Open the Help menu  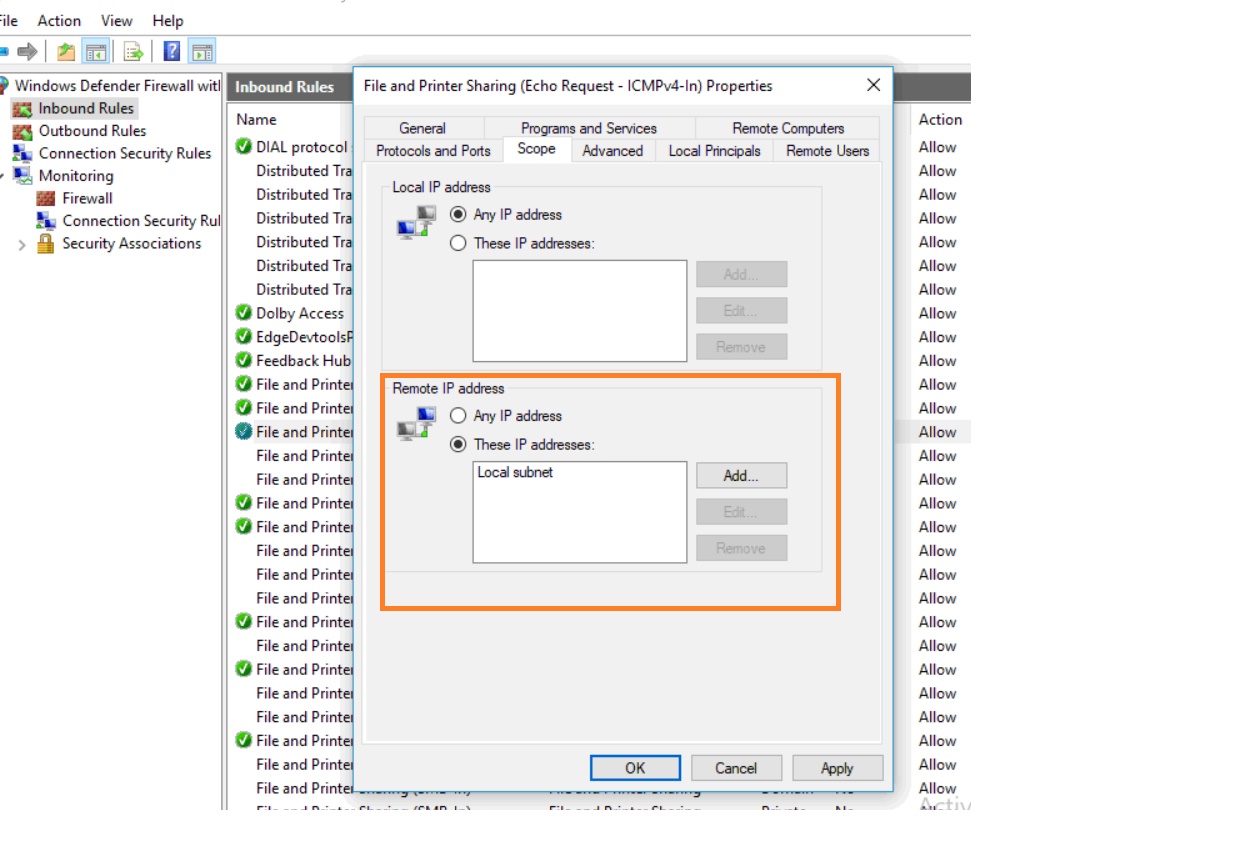point(168,20)
